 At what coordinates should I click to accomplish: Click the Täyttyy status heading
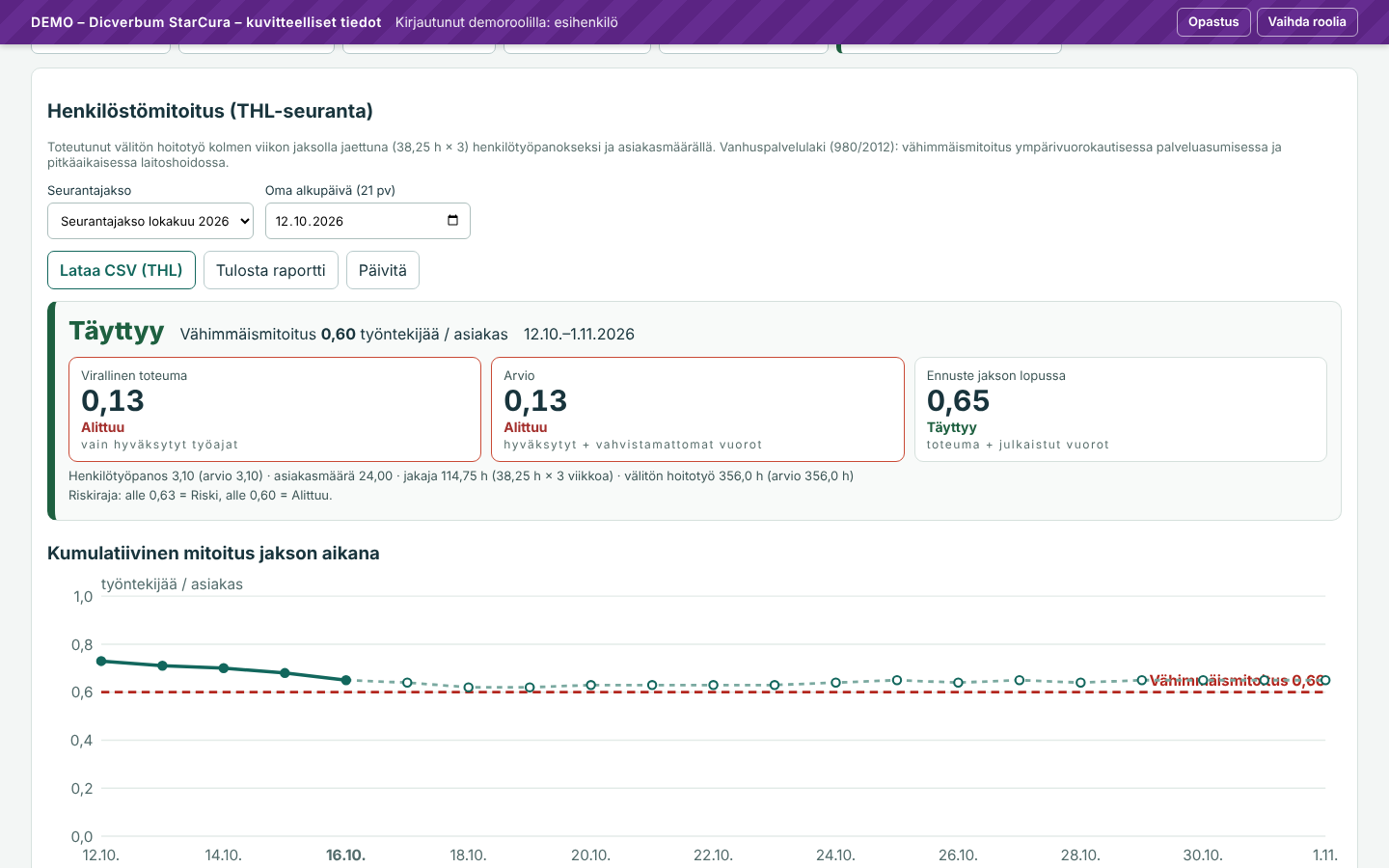(x=117, y=331)
